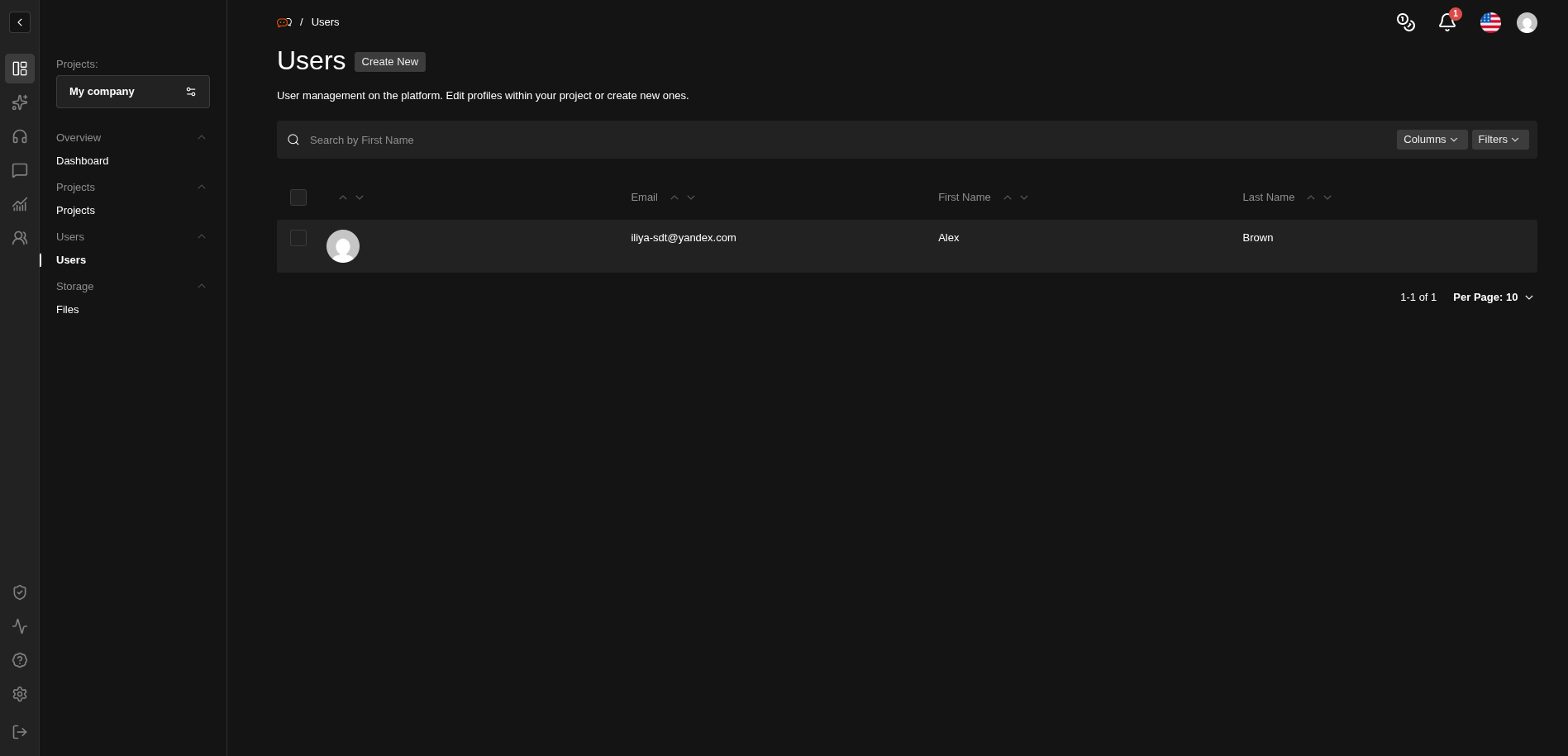The image size is (1568, 756).
Task: Open the settings gear icon
Action: pyautogui.click(x=20, y=694)
